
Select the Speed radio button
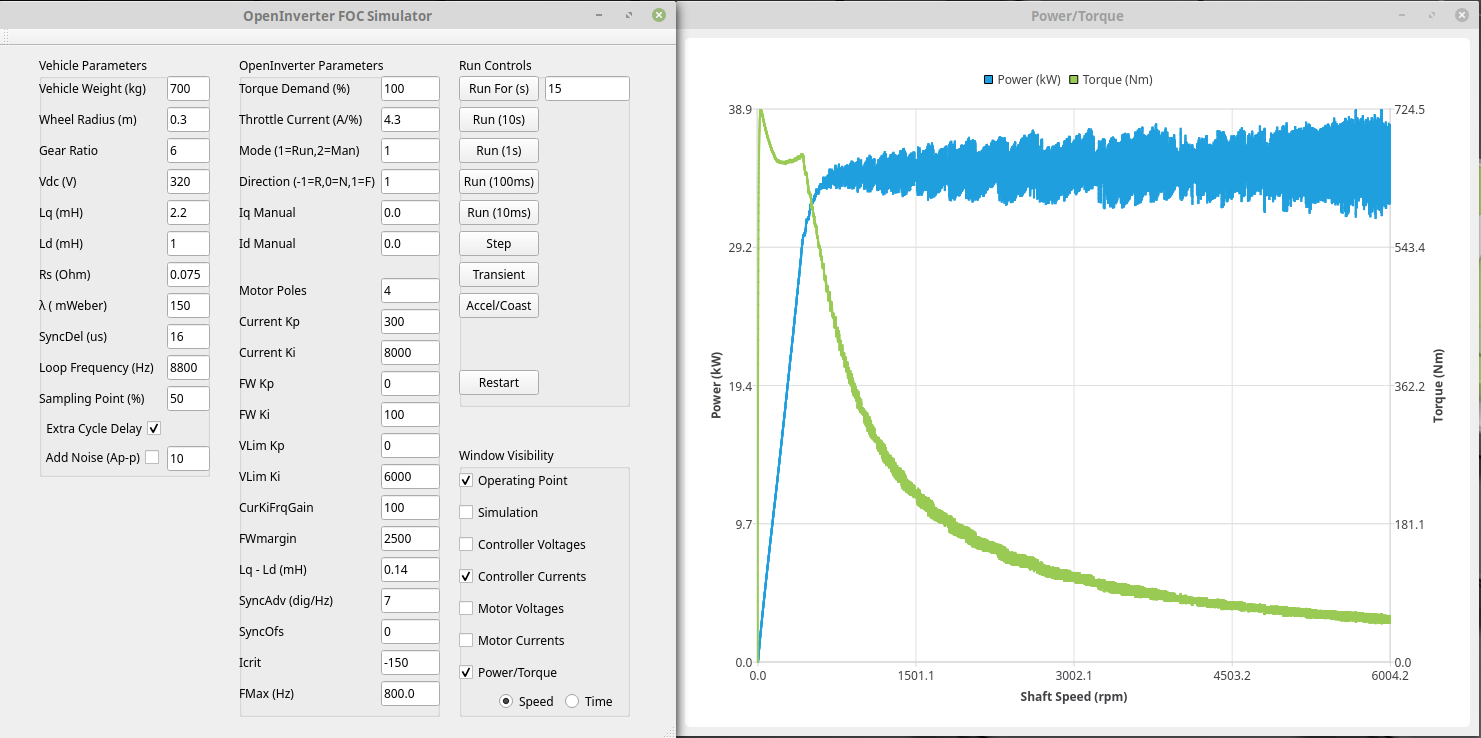pos(507,702)
